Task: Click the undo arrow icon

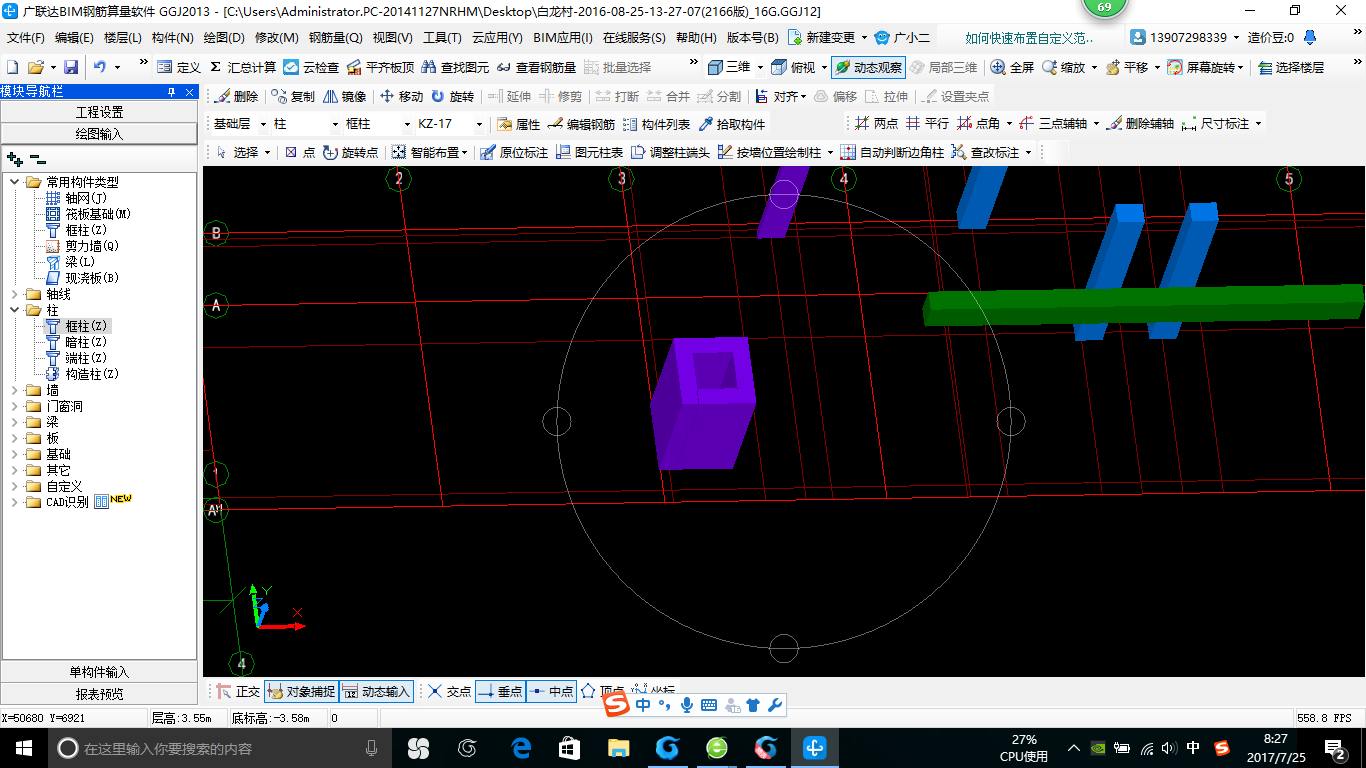Action: tap(100, 67)
